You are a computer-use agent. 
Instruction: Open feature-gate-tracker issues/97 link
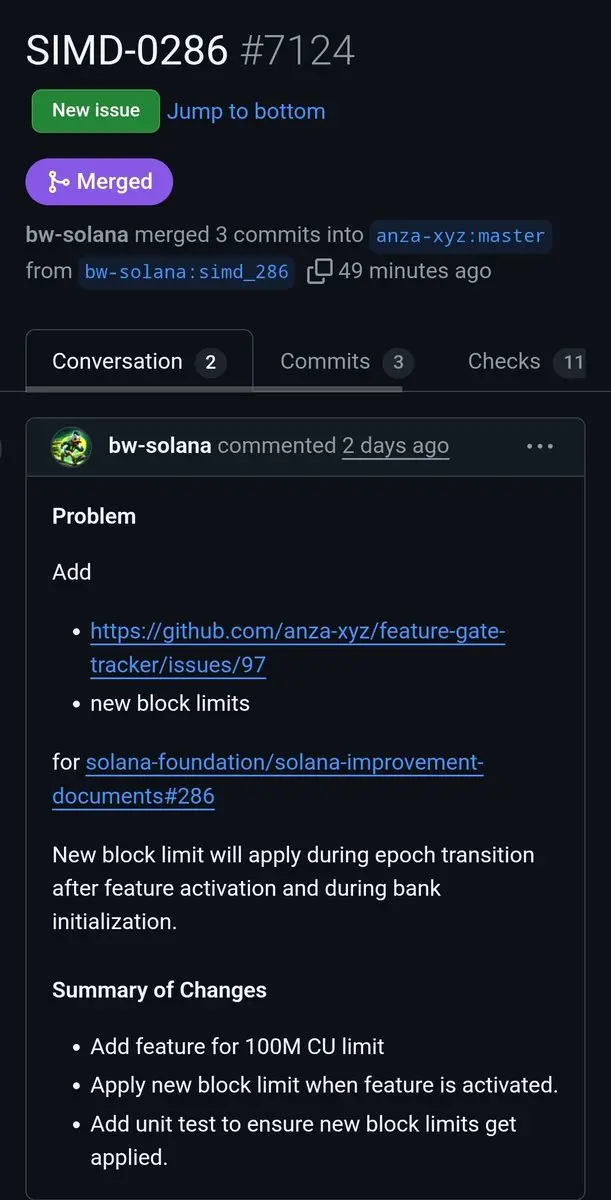point(297,648)
